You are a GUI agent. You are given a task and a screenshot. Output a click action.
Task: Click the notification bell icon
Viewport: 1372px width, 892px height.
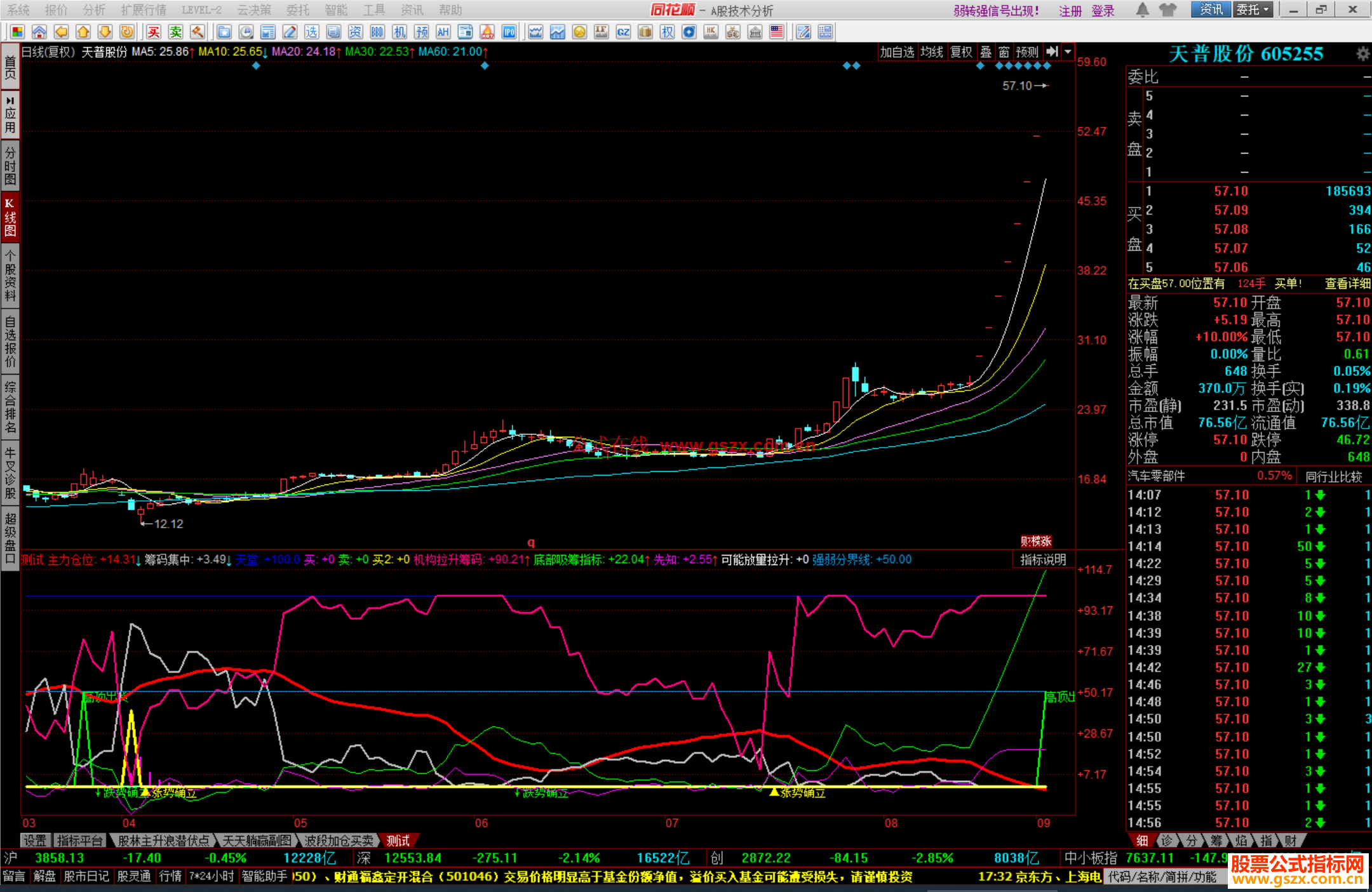(1142, 10)
